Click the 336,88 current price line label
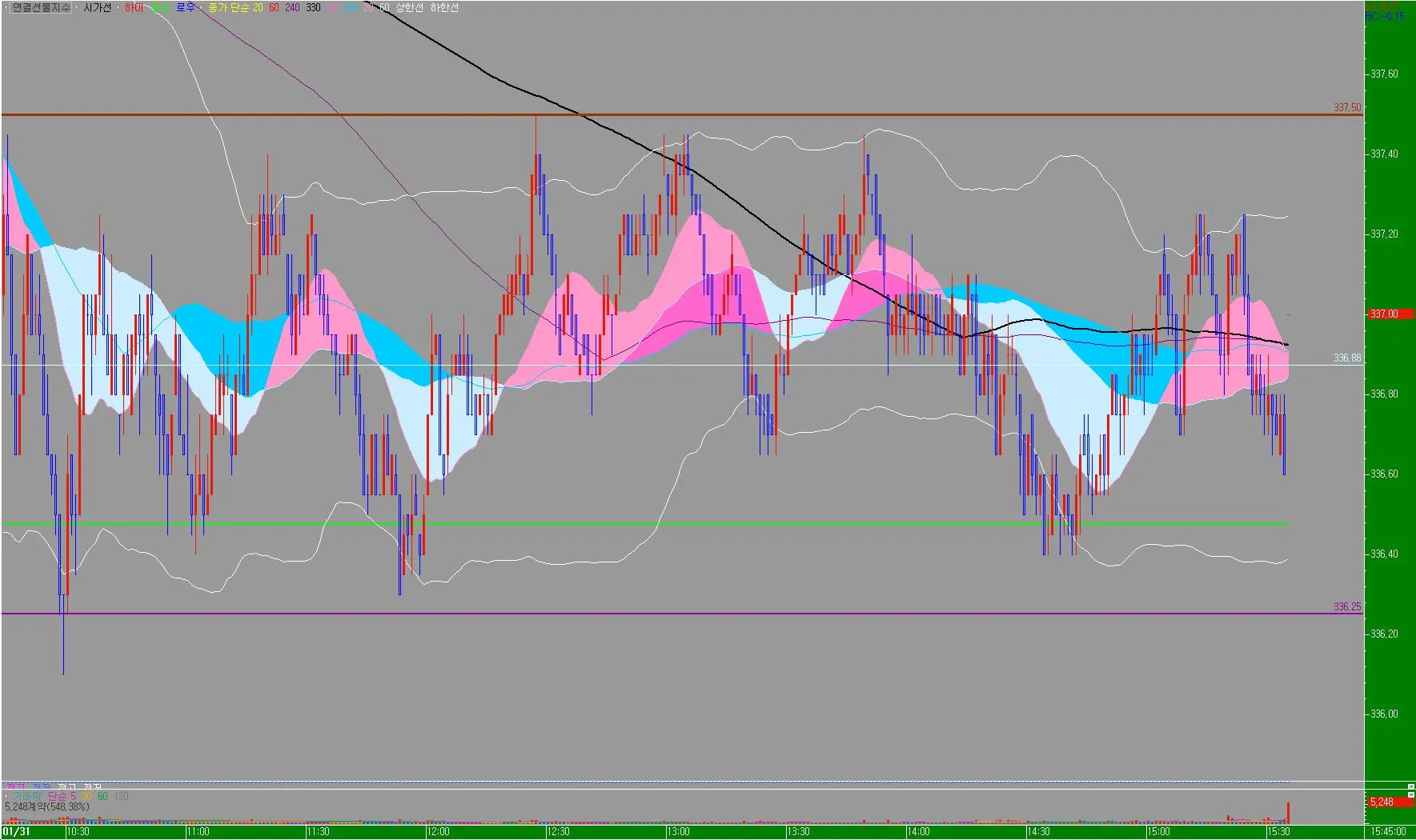 (x=1347, y=358)
